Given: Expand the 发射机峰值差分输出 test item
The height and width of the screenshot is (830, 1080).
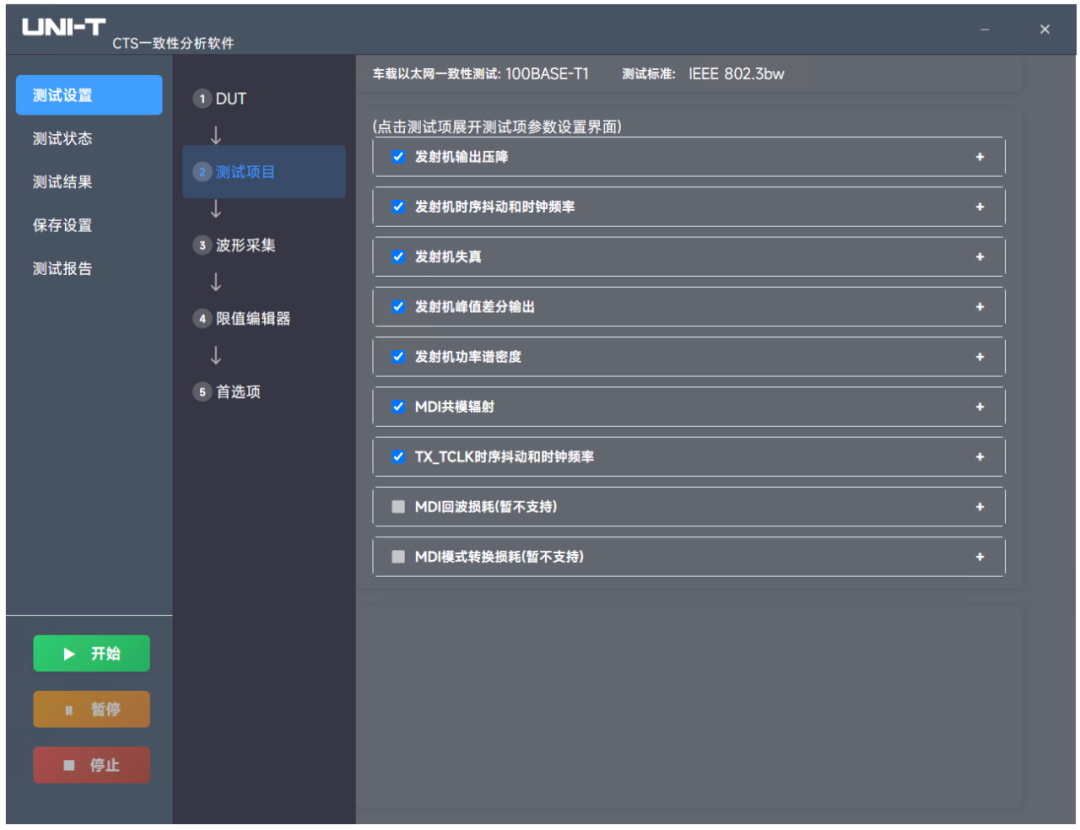Looking at the screenshot, I should pyautogui.click(x=689, y=307).
